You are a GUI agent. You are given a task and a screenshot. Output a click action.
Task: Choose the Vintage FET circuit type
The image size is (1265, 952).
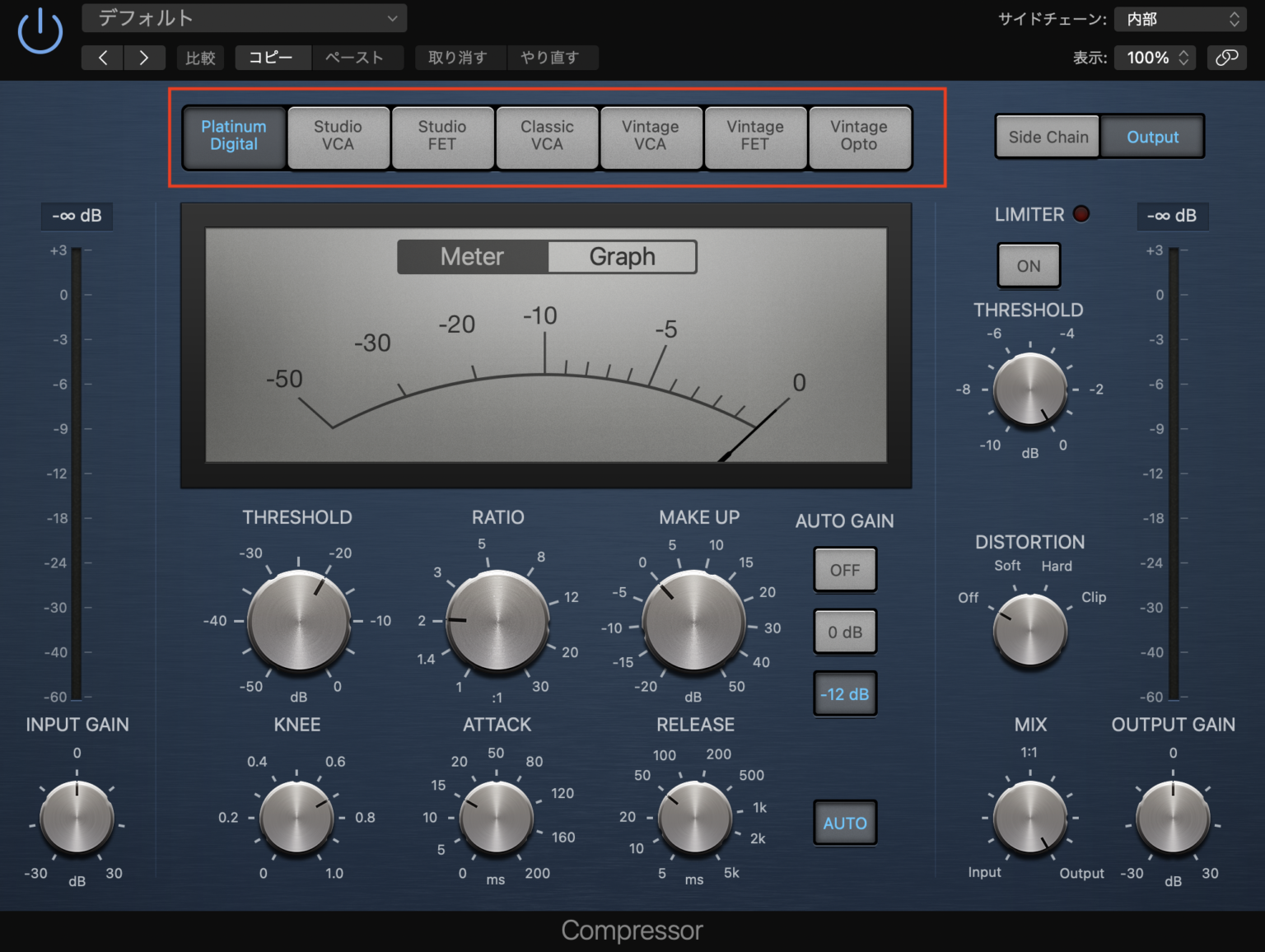pos(754,137)
